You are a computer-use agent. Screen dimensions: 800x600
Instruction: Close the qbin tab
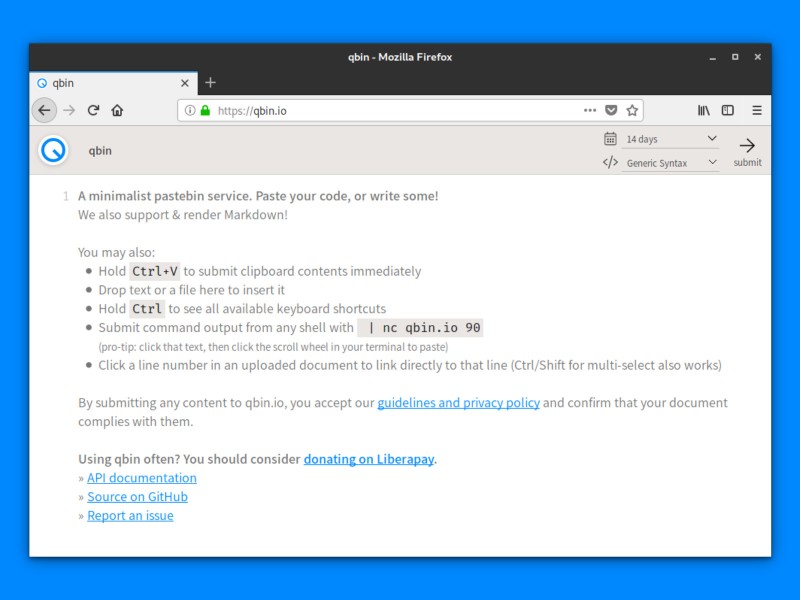(x=185, y=83)
